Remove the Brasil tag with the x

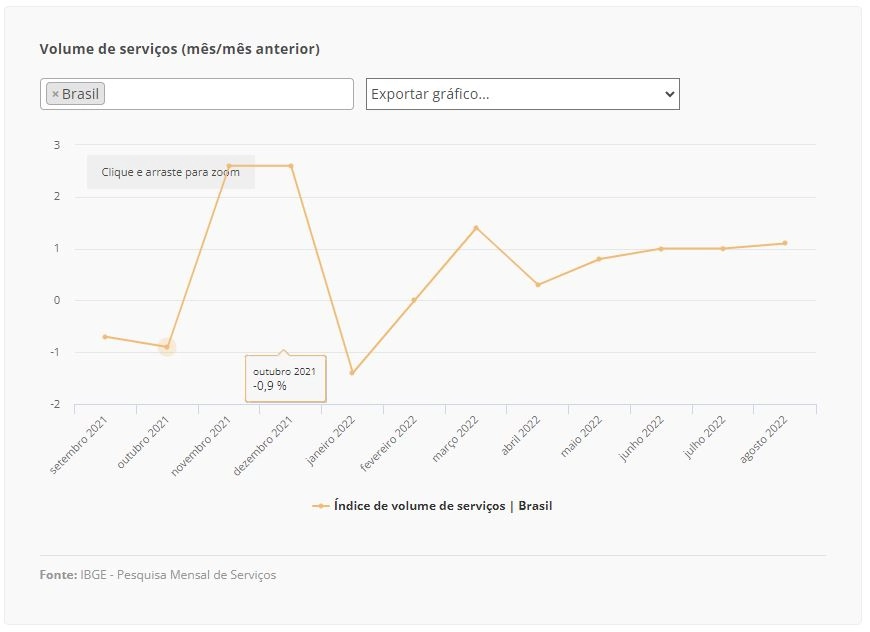(x=55, y=94)
